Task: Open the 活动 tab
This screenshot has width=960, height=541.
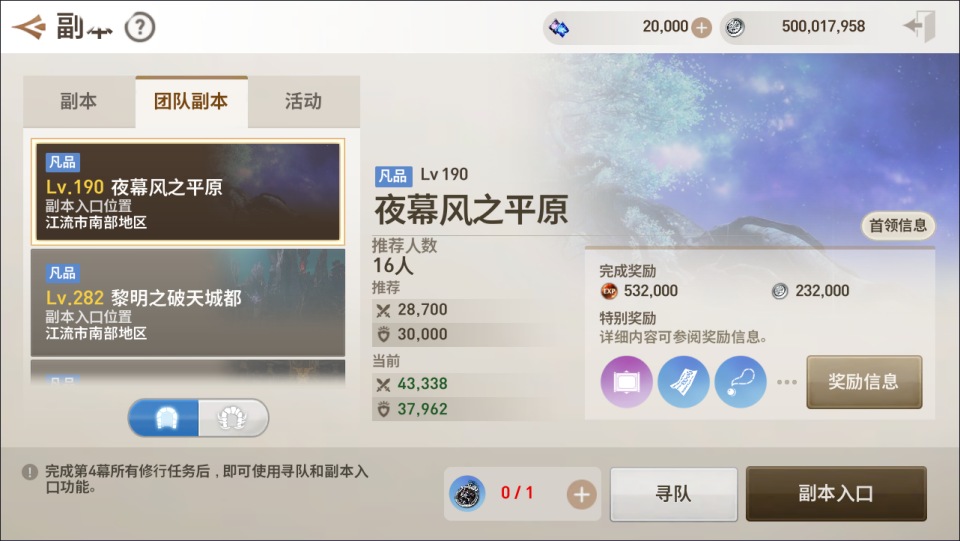Action: click(x=304, y=102)
